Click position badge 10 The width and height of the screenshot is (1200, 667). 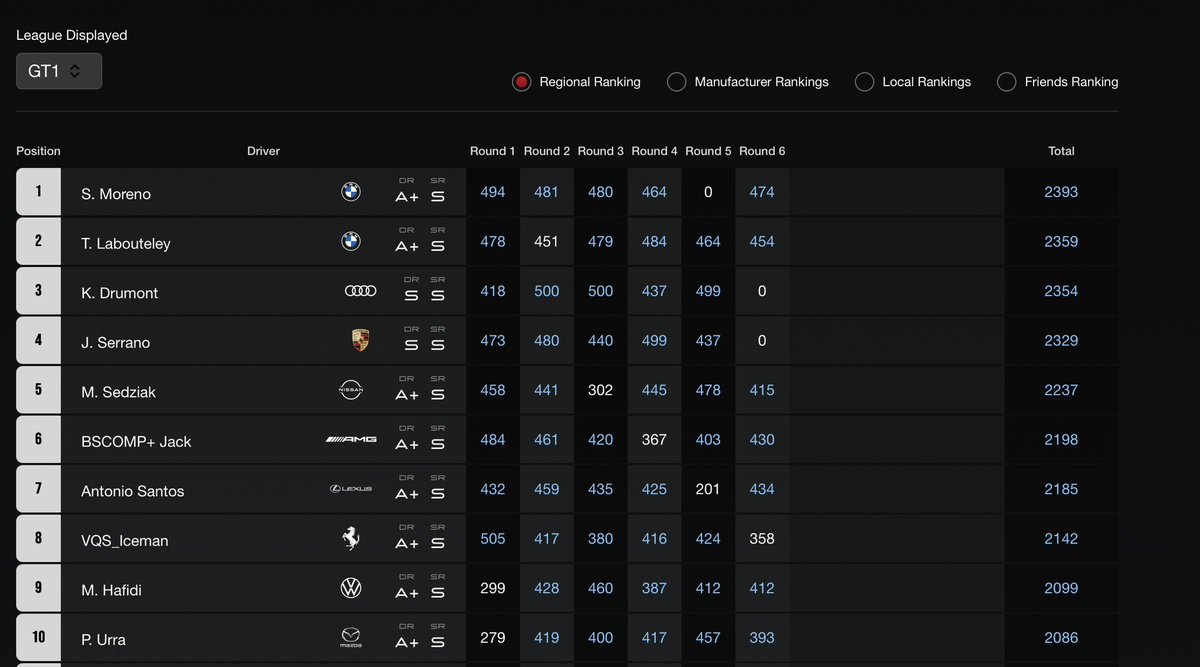pyautogui.click(x=39, y=638)
